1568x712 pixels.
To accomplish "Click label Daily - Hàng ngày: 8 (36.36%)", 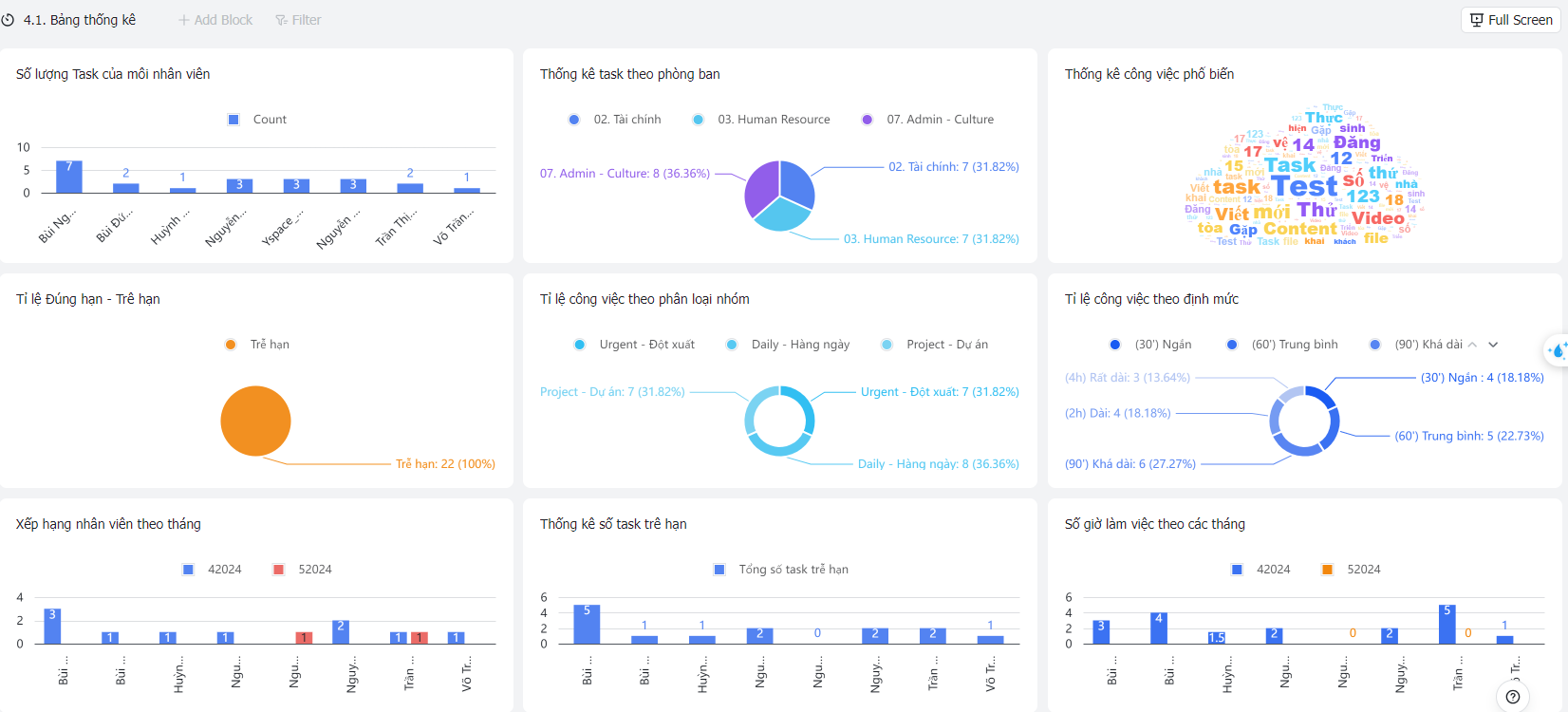I will coord(938,464).
